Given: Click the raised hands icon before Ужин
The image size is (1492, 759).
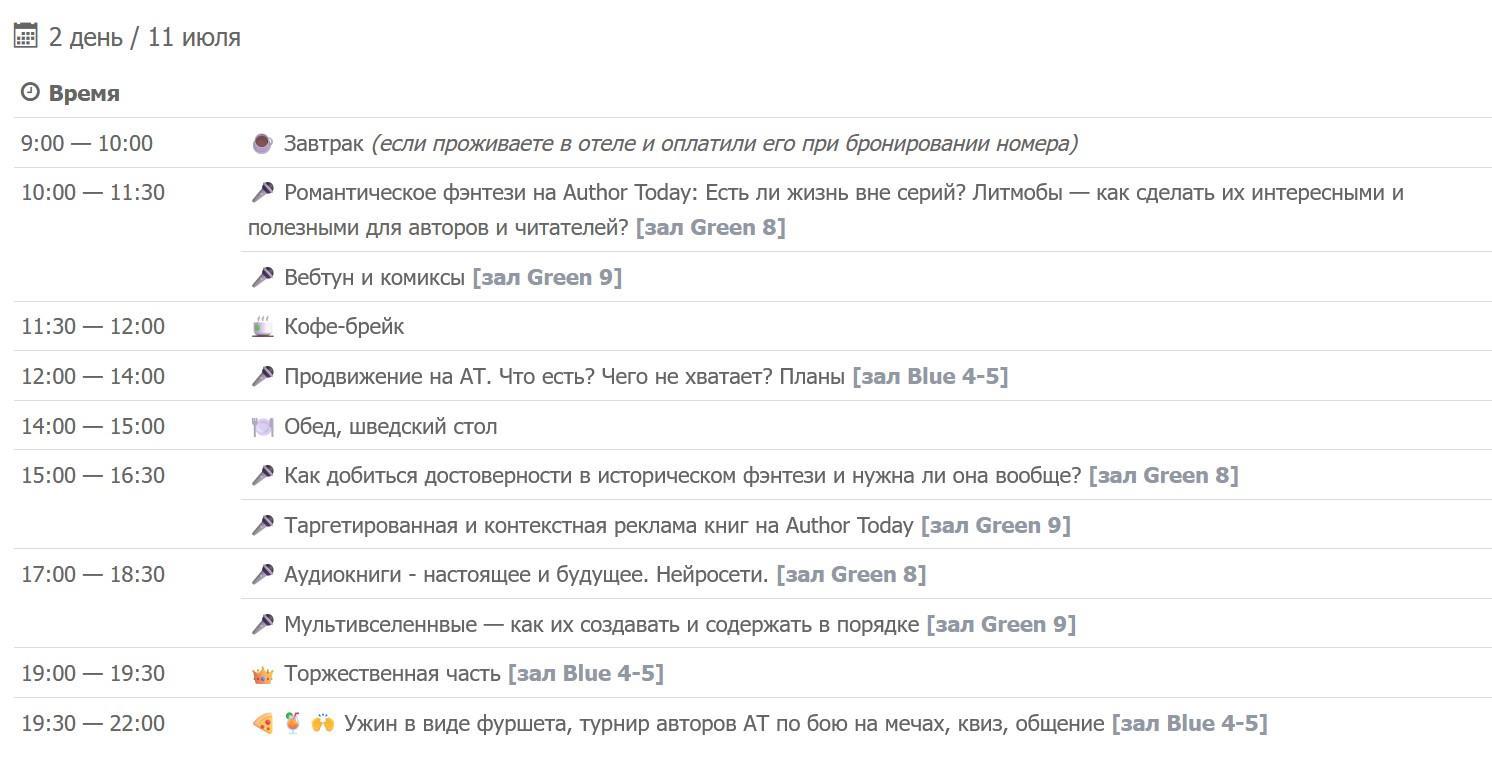Looking at the screenshot, I should coord(322,723).
